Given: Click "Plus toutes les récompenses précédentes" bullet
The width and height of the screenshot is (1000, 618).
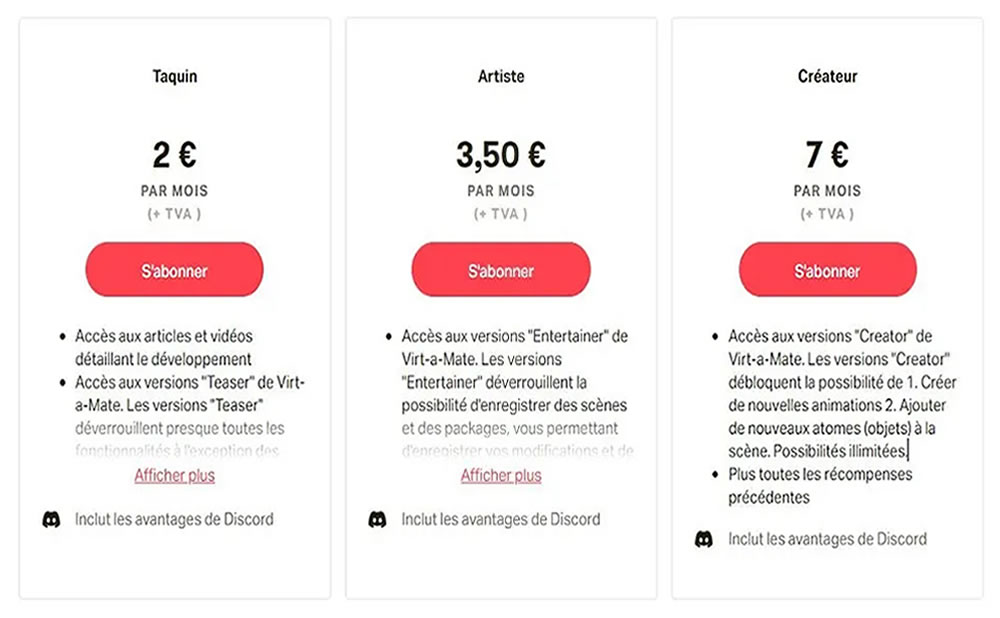Looking at the screenshot, I should pyautogui.click(x=820, y=486).
